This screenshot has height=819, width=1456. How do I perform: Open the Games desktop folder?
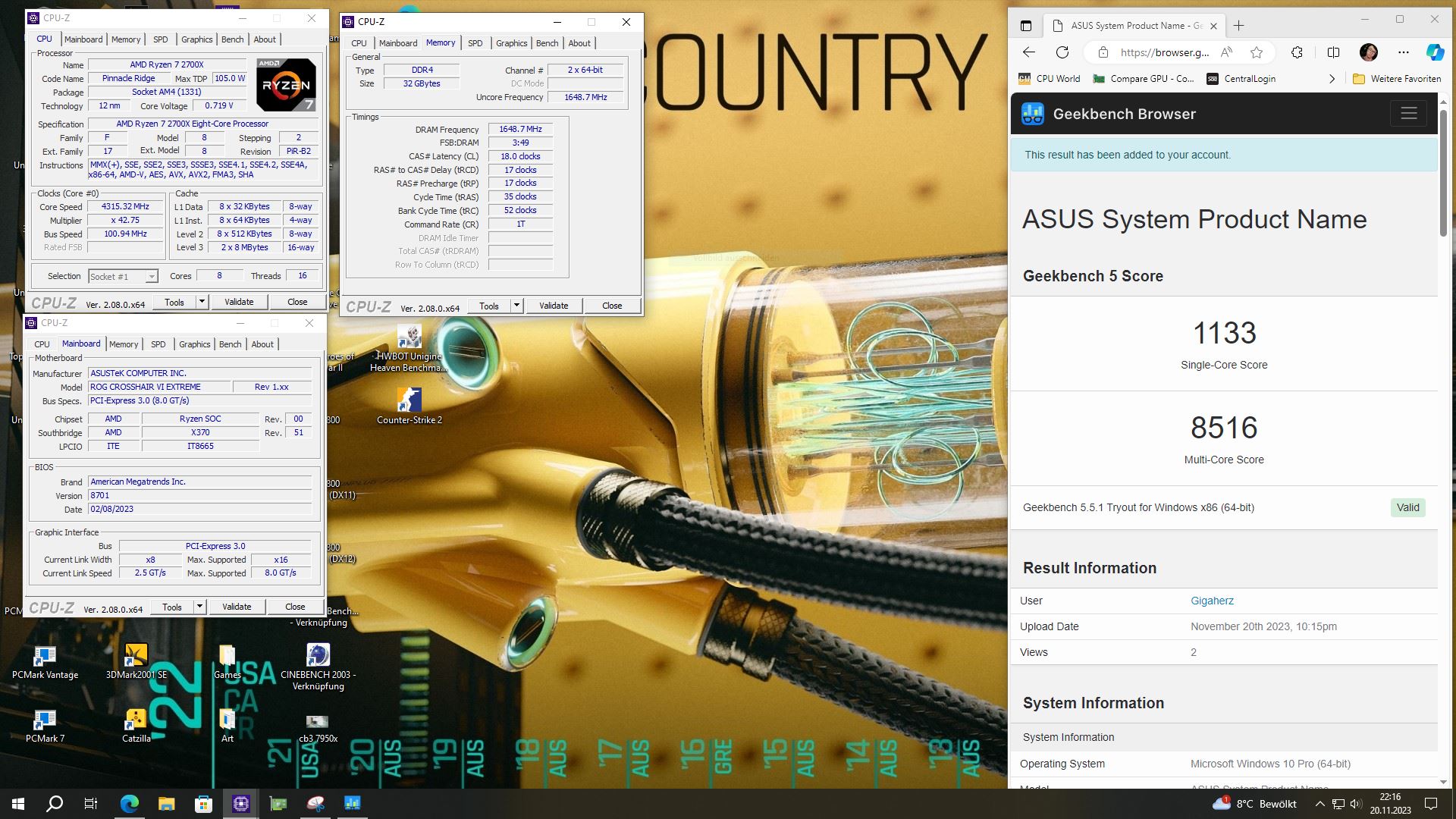click(227, 662)
